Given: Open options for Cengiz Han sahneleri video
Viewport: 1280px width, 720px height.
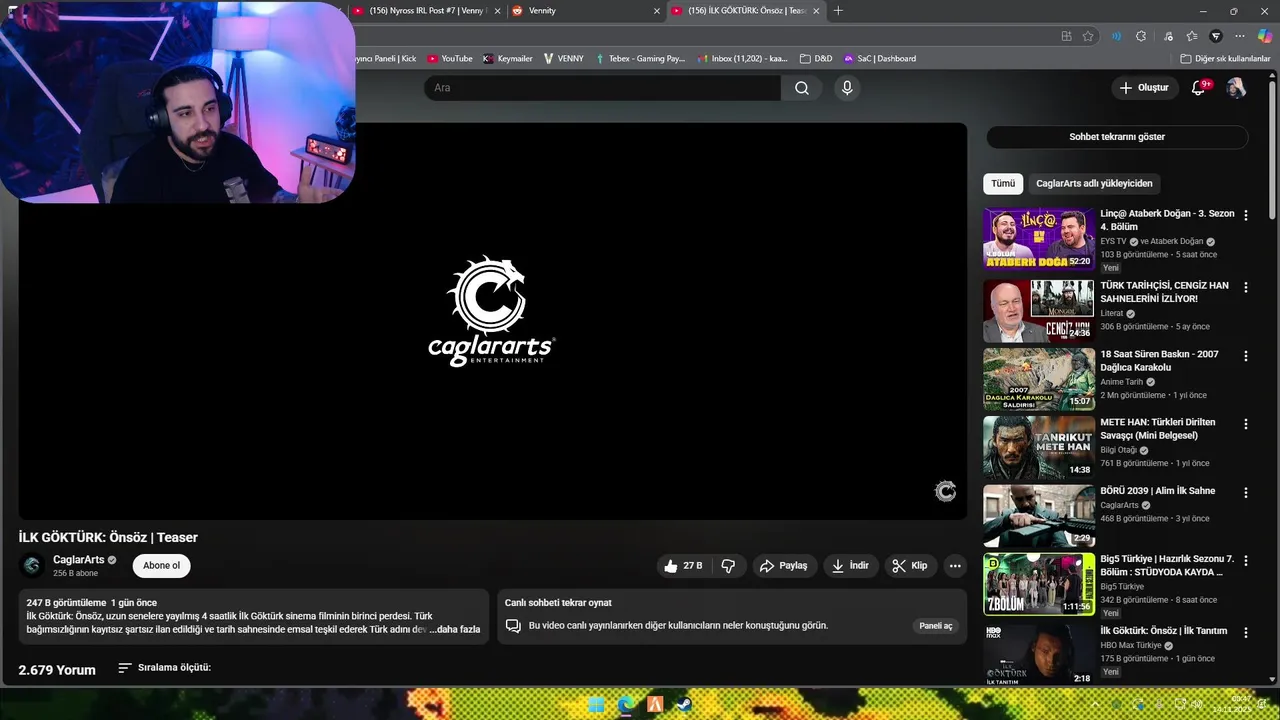Looking at the screenshot, I should tap(1245, 287).
